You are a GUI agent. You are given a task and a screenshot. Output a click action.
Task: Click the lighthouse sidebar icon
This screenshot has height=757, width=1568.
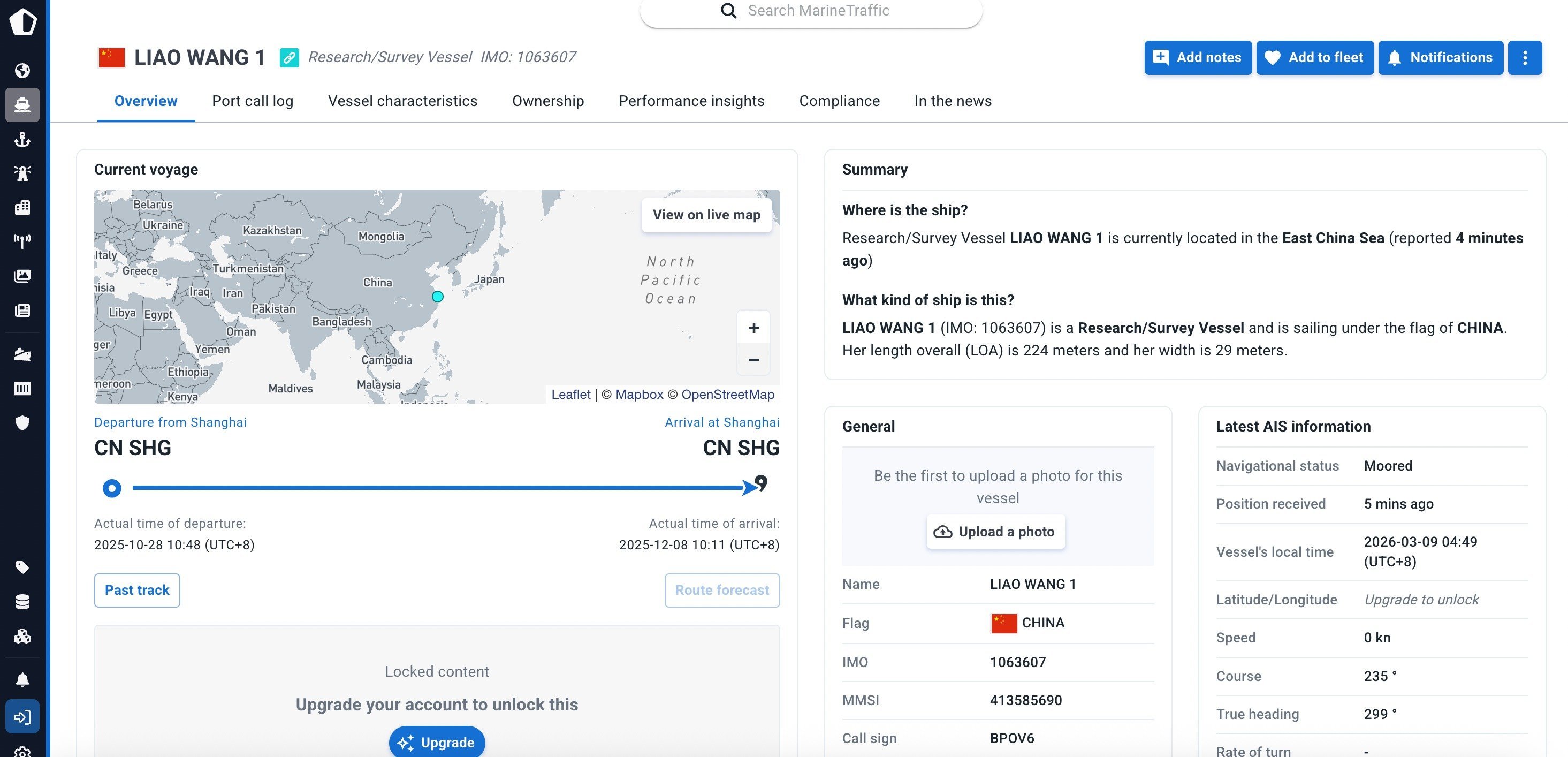[22, 173]
